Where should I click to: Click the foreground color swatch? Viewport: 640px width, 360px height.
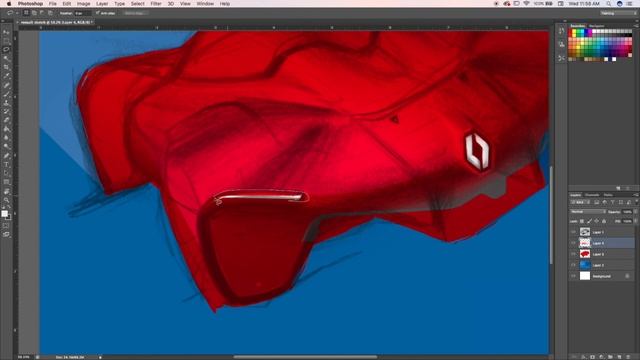(x=4, y=213)
